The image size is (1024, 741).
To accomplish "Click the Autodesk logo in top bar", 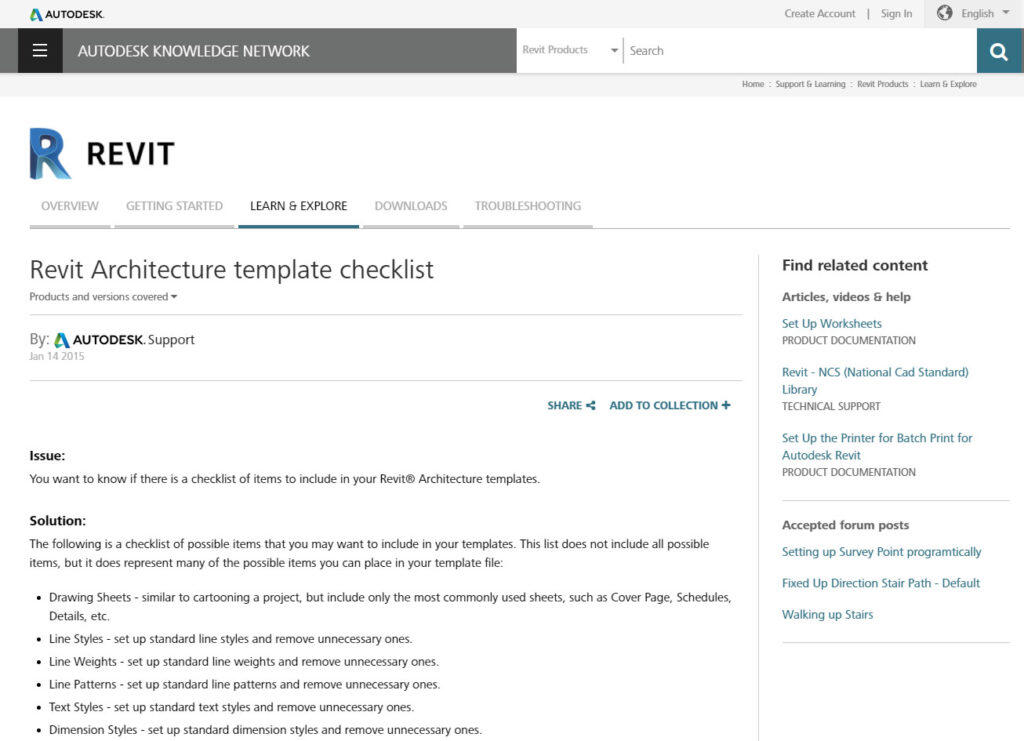I will (67, 14).
